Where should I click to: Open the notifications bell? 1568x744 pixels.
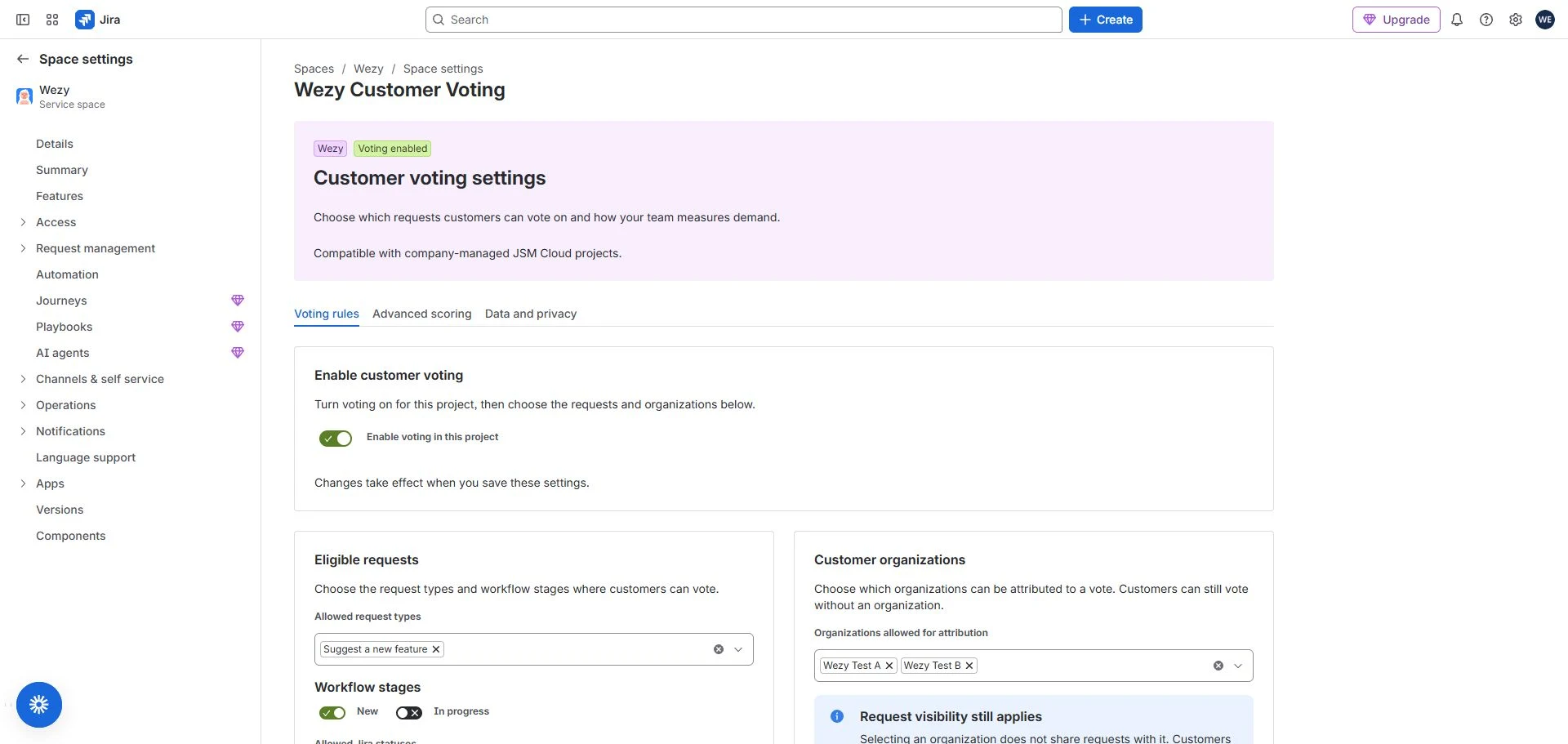click(1457, 20)
